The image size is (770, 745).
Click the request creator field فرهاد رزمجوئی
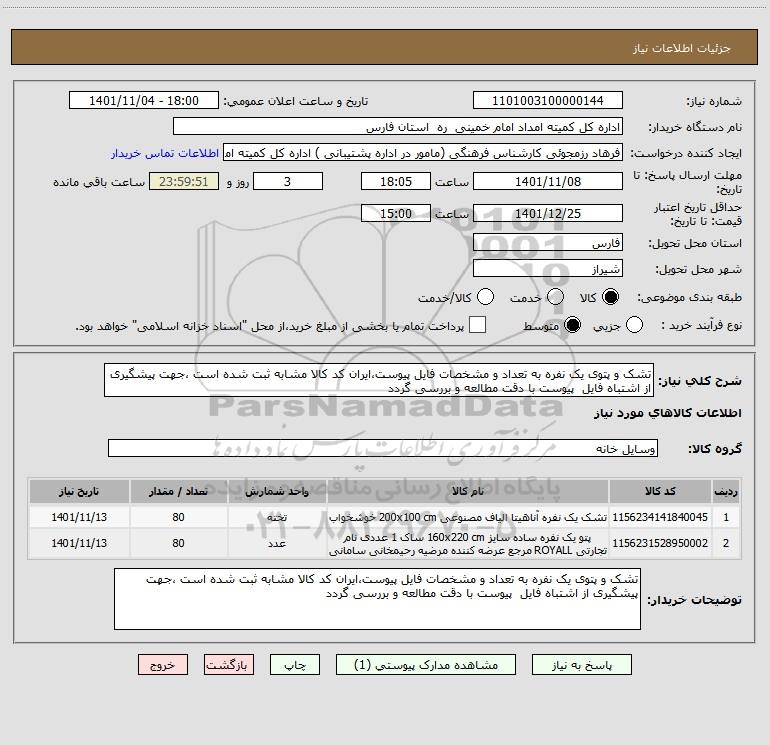pyautogui.click(x=423, y=153)
